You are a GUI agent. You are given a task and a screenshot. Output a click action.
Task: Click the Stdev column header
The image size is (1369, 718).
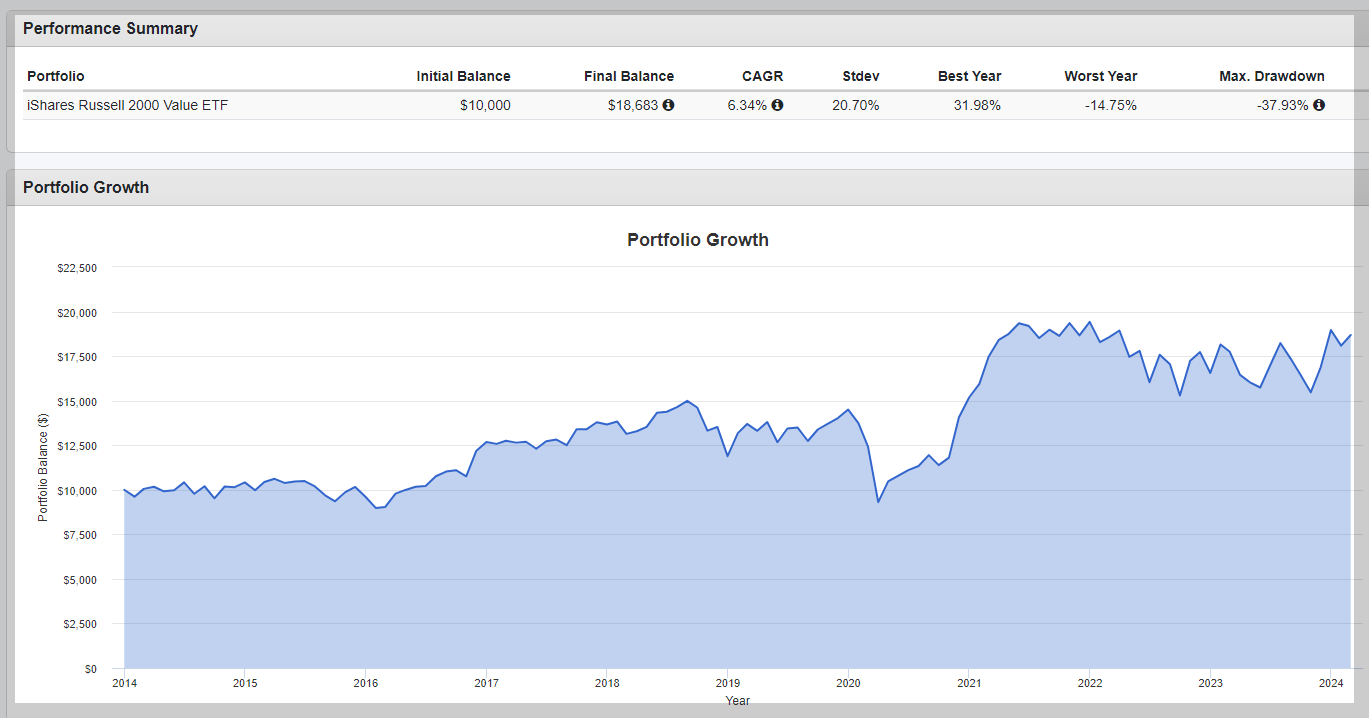pyautogui.click(x=861, y=76)
